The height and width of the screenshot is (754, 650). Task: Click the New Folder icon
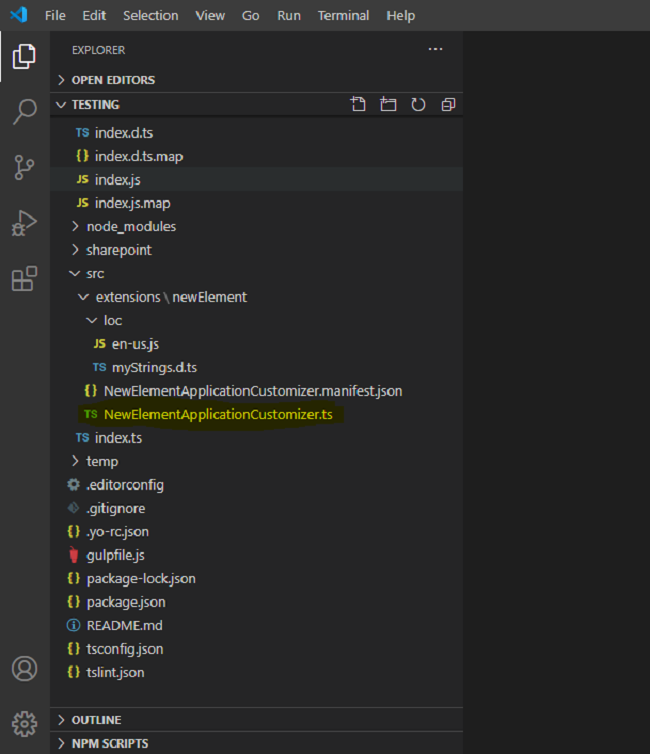(x=388, y=104)
